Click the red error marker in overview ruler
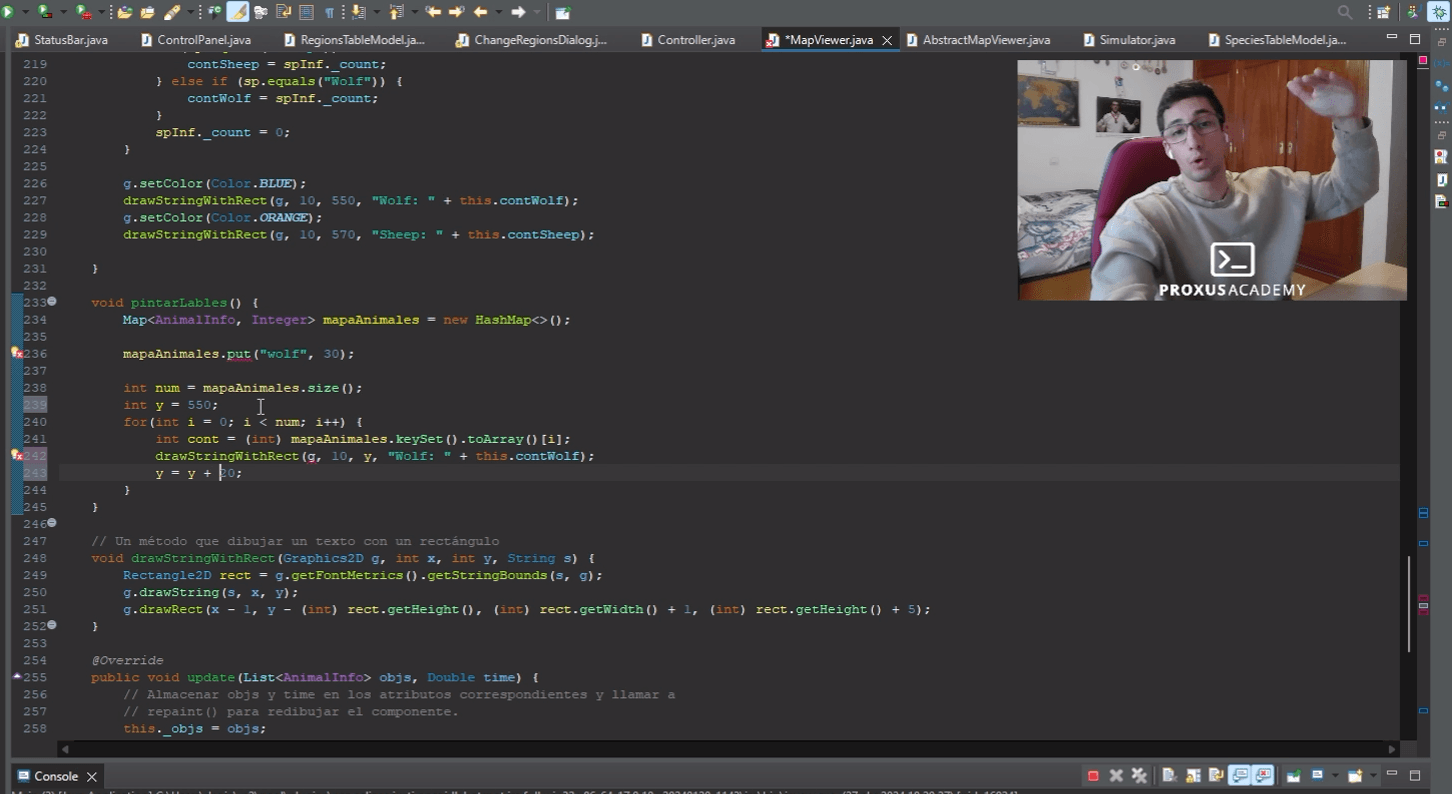1453x794 pixels. 1424,600
